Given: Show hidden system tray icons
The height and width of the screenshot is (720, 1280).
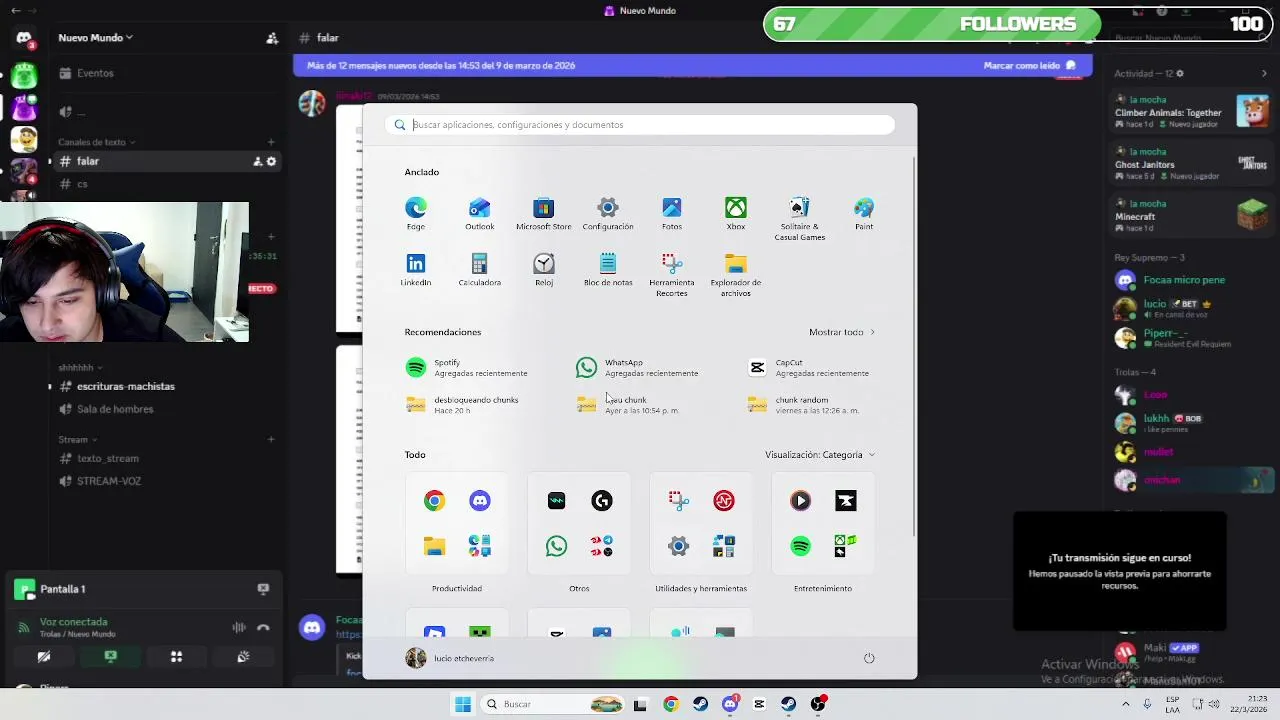Looking at the screenshot, I should (x=1126, y=704).
